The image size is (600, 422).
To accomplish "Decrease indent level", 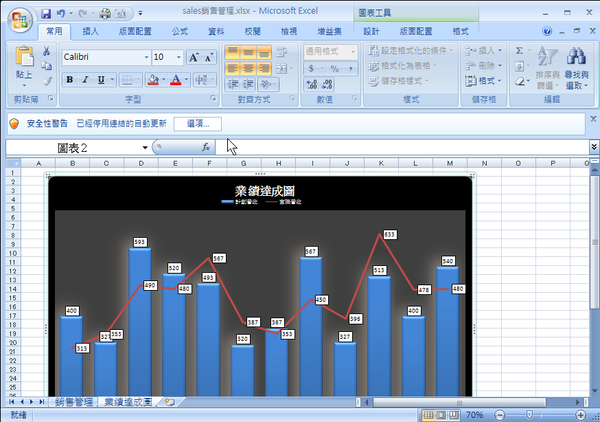I will pyautogui.click(x=233, y=84).
